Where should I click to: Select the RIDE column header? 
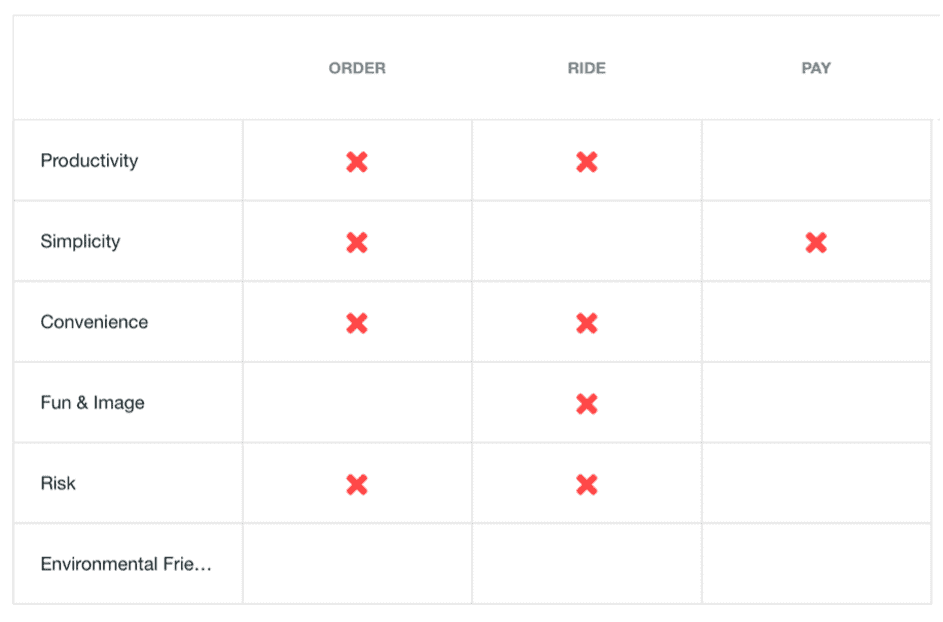[586, 68]
